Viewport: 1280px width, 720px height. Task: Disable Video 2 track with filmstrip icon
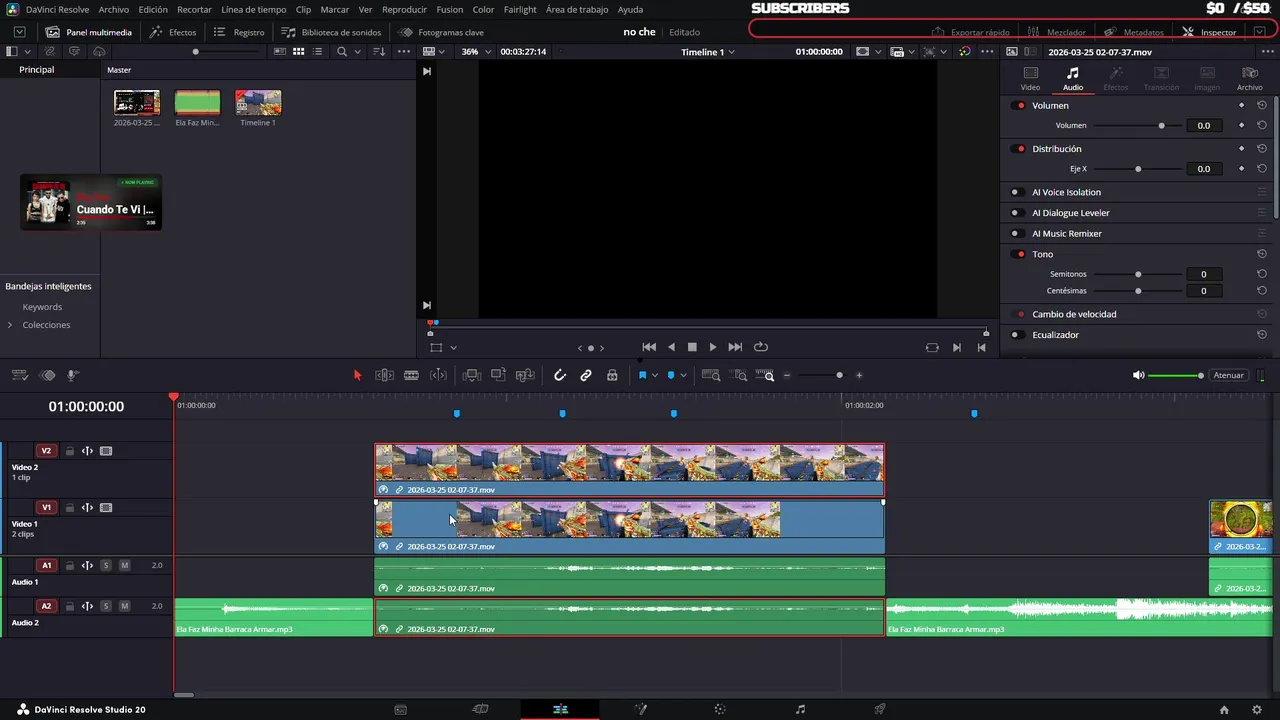pyautogui.click(x=106, y=451)
